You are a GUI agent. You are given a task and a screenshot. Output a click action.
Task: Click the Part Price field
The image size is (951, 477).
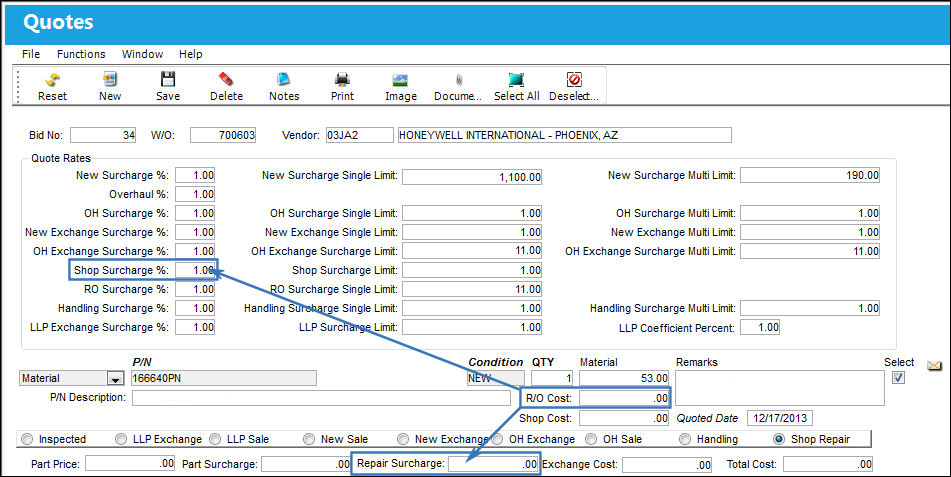(130, 464)
